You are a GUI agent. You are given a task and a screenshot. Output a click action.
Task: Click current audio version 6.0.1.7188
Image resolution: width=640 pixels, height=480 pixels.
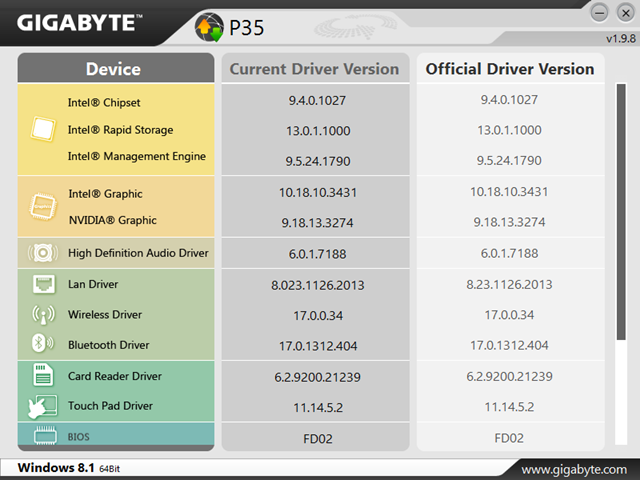[x=317, y=254]
